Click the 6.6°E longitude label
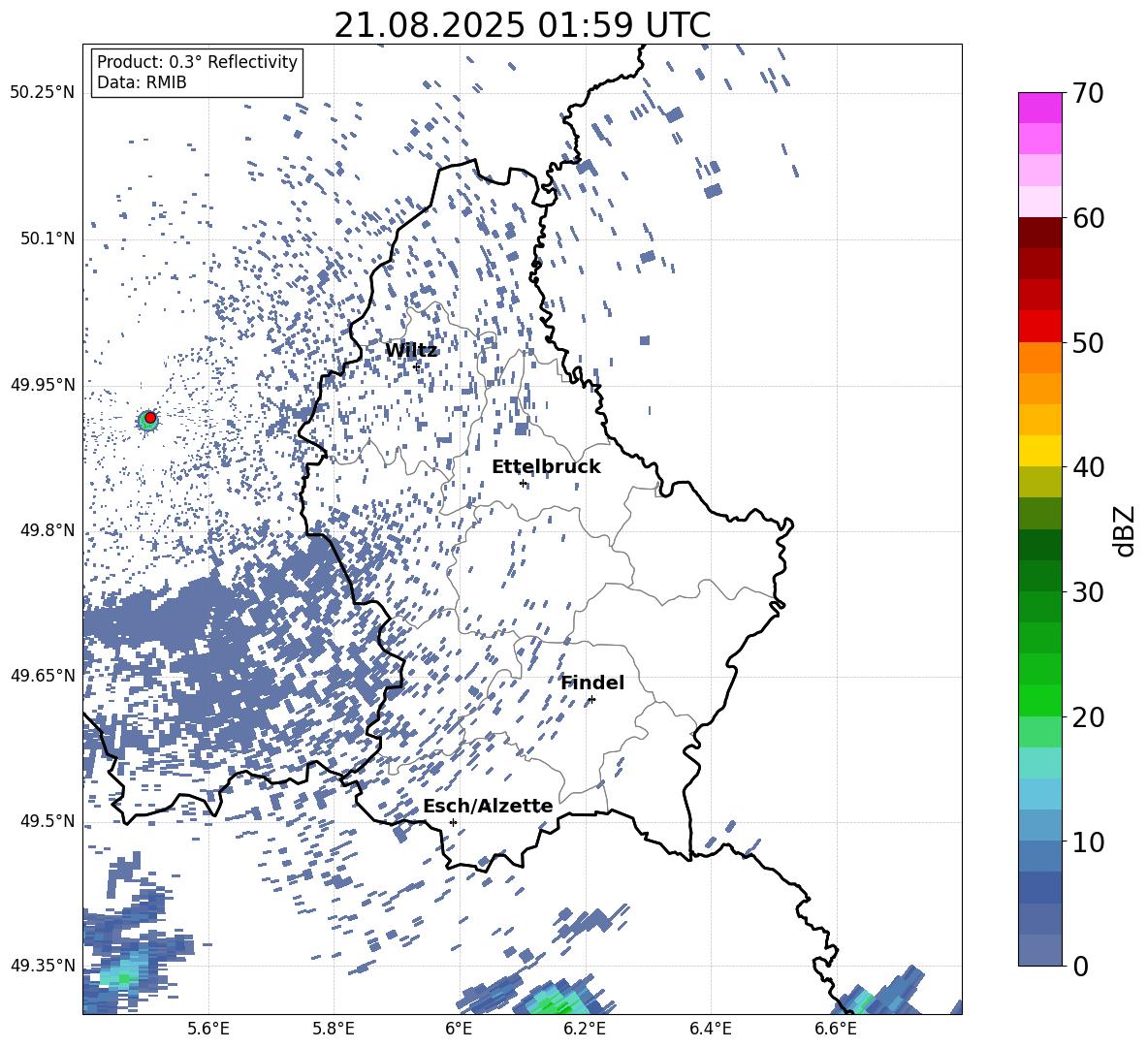 pyautogui.click(x=836, y=1029)
